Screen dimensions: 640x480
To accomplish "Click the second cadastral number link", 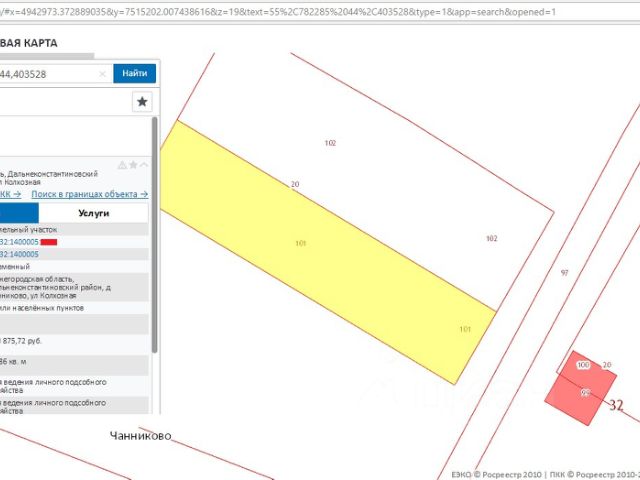I will [x=20, y=255].
